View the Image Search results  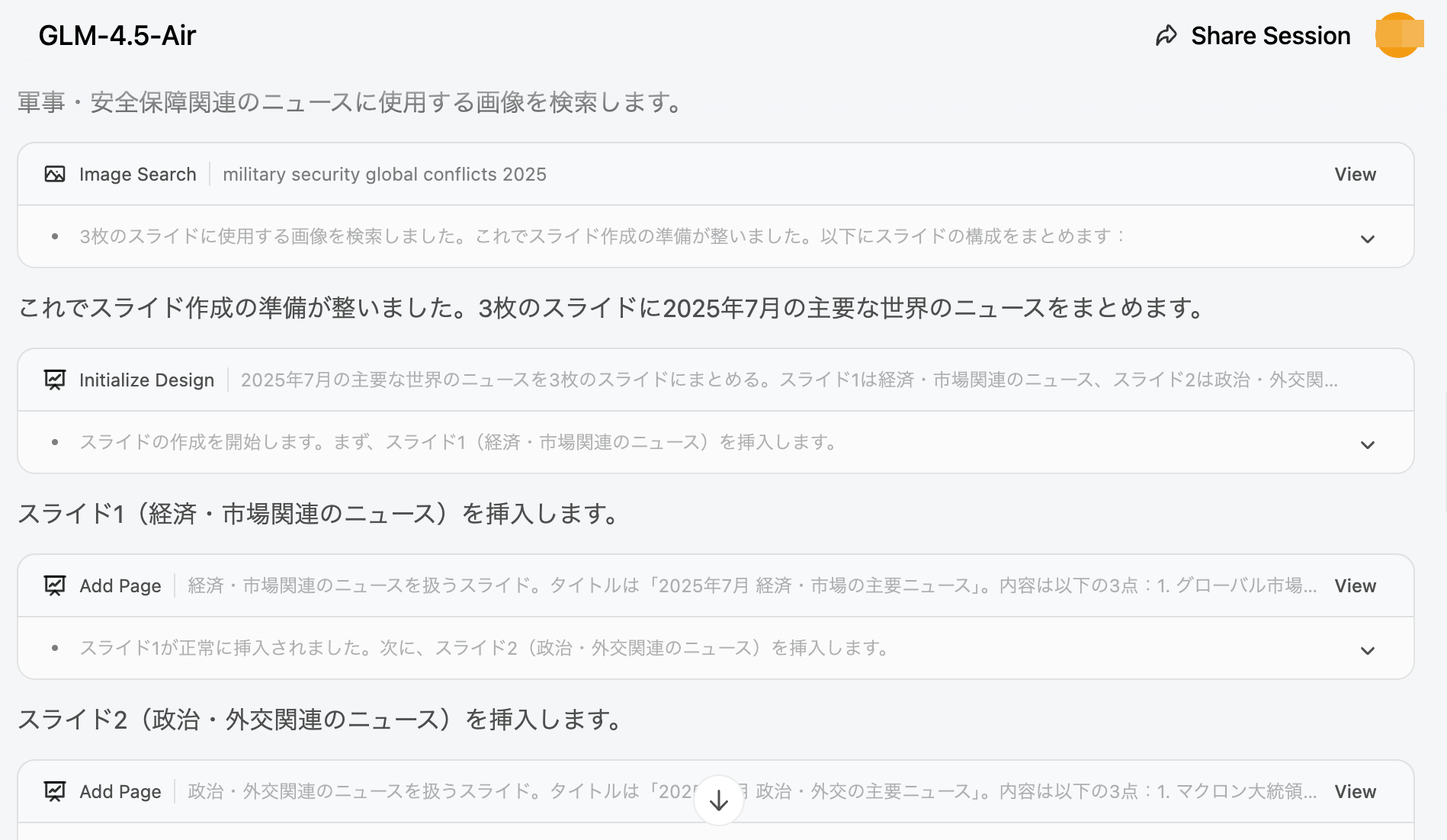(x=1355, y=175)
